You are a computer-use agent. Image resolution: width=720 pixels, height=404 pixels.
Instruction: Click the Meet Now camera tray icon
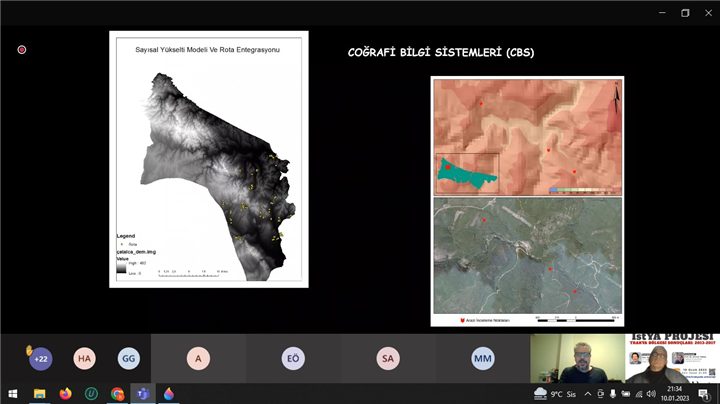pyautogui.click(x=600, y=394)
